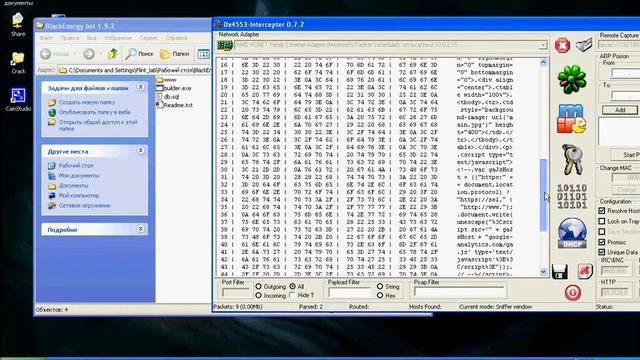Click the floppy disk save icon
Screen dimensions: 640x360
pyautogui.click(x=560, y=271)
